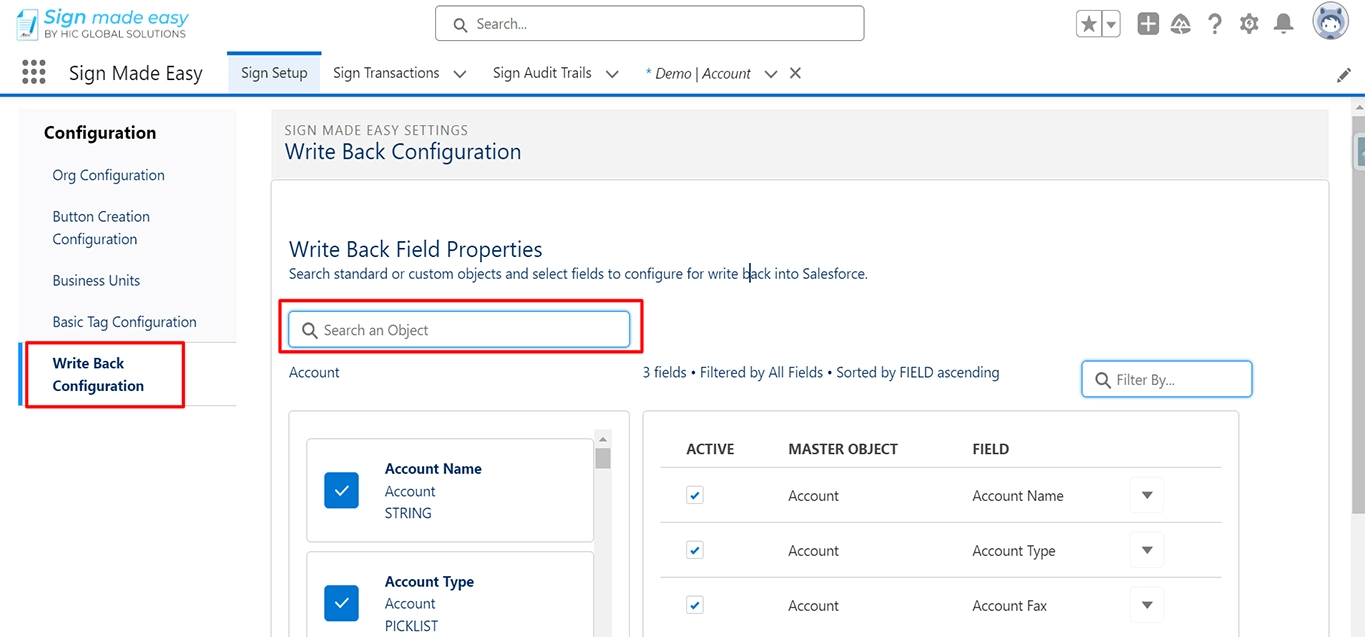Click the "Sign Made Easy" app name
The height and width of the screenshot is (637, 1365).
(x=135, y=74)
